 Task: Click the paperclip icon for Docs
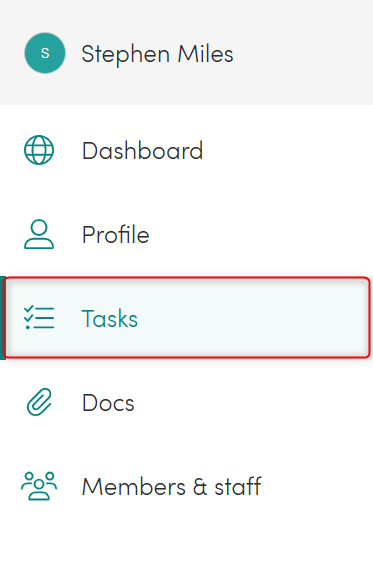39,402
